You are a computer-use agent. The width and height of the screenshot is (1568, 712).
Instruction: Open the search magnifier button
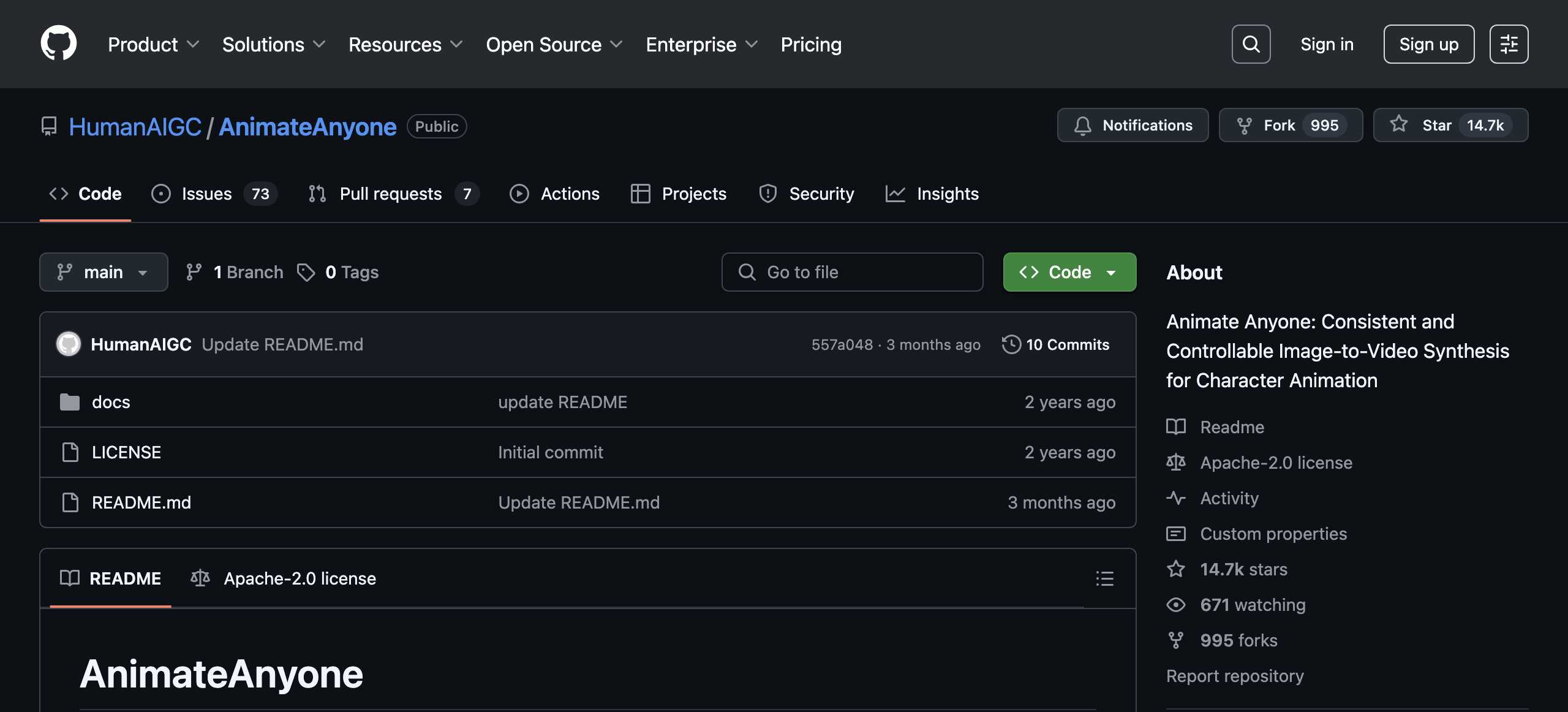(1251, 44)
